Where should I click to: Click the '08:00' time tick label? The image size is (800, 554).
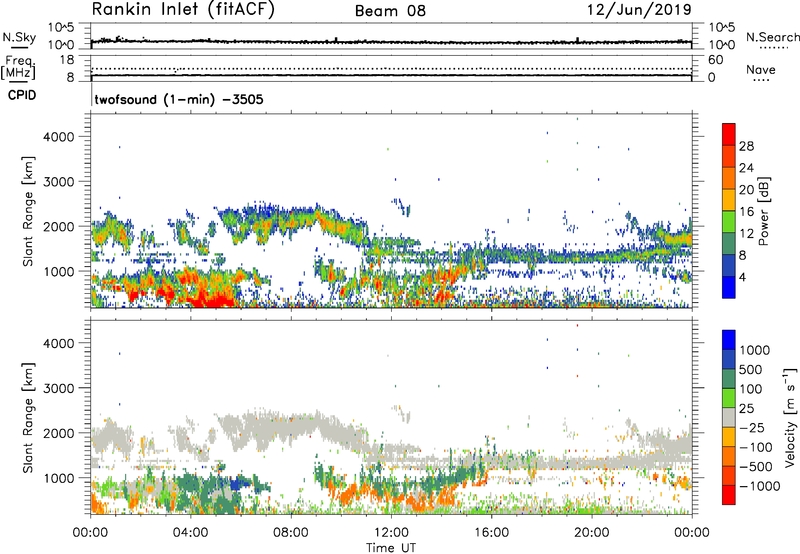291,533
